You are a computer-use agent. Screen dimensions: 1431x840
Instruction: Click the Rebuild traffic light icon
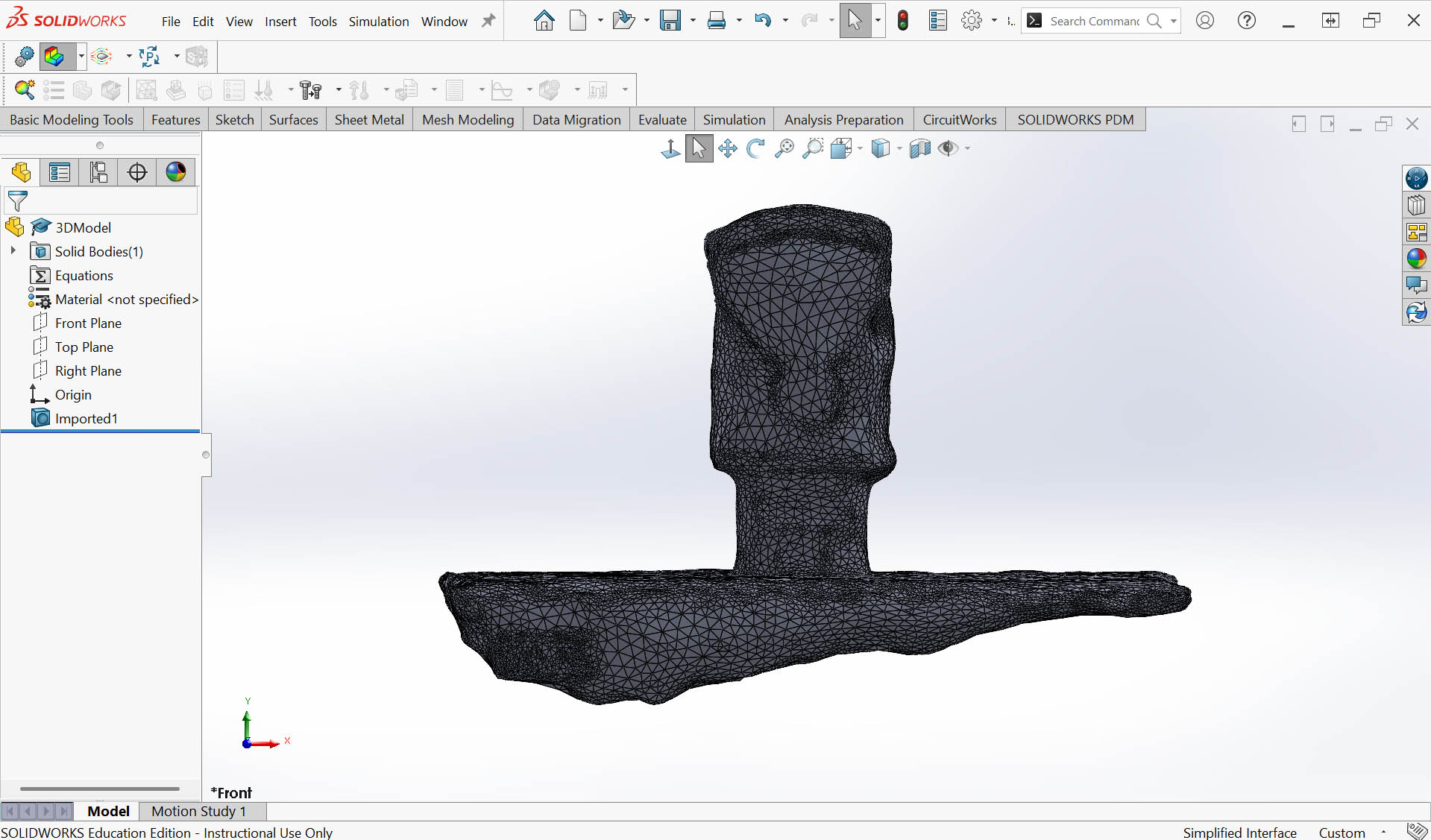click(902, 21)
